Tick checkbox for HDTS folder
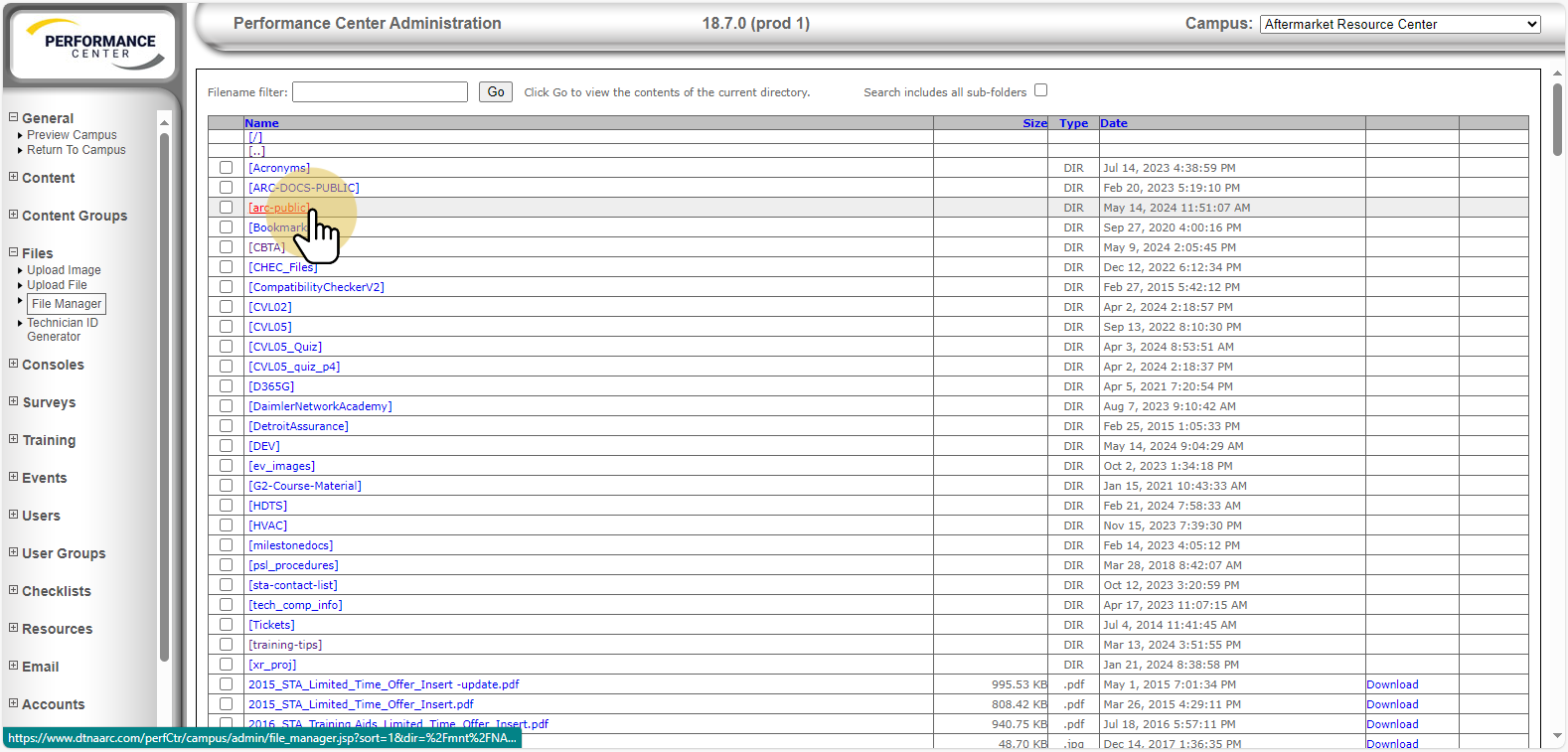 [x=226, y=506]
